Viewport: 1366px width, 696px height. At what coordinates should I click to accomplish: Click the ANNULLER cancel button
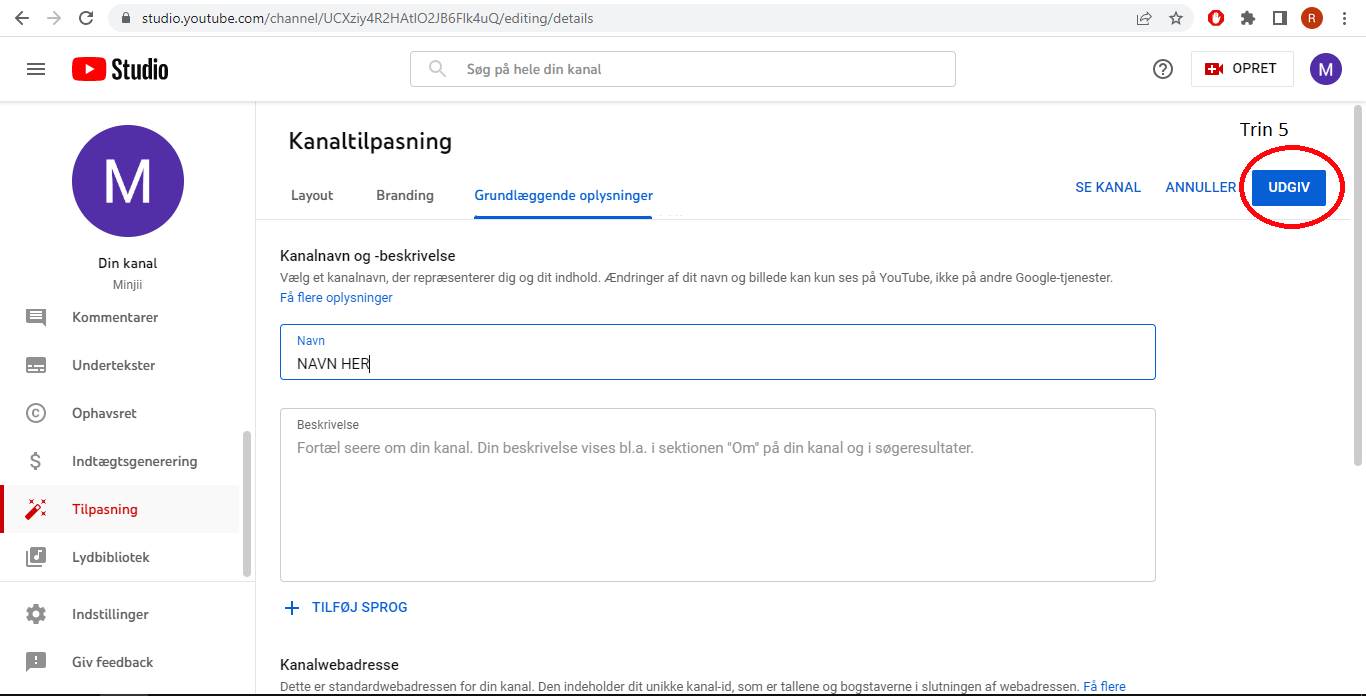click(1200, 187)
